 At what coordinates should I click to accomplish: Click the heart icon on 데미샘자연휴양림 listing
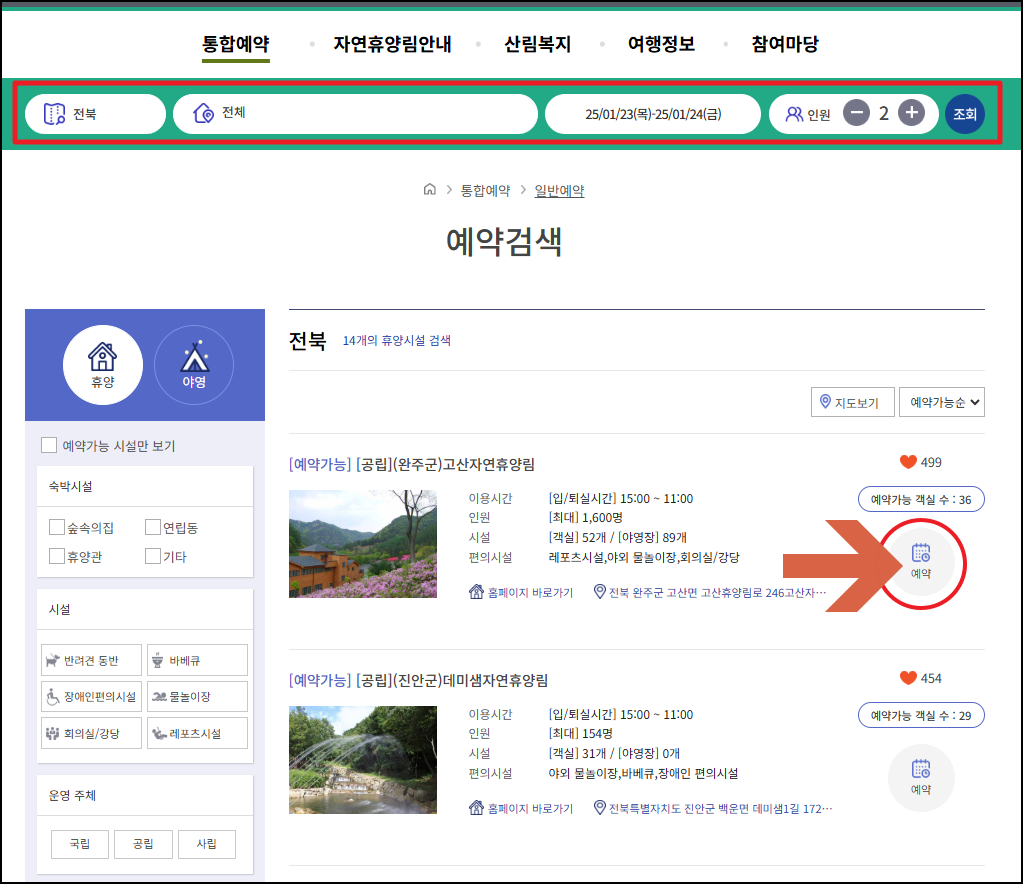pyautogui.click(x=908, y=677)
